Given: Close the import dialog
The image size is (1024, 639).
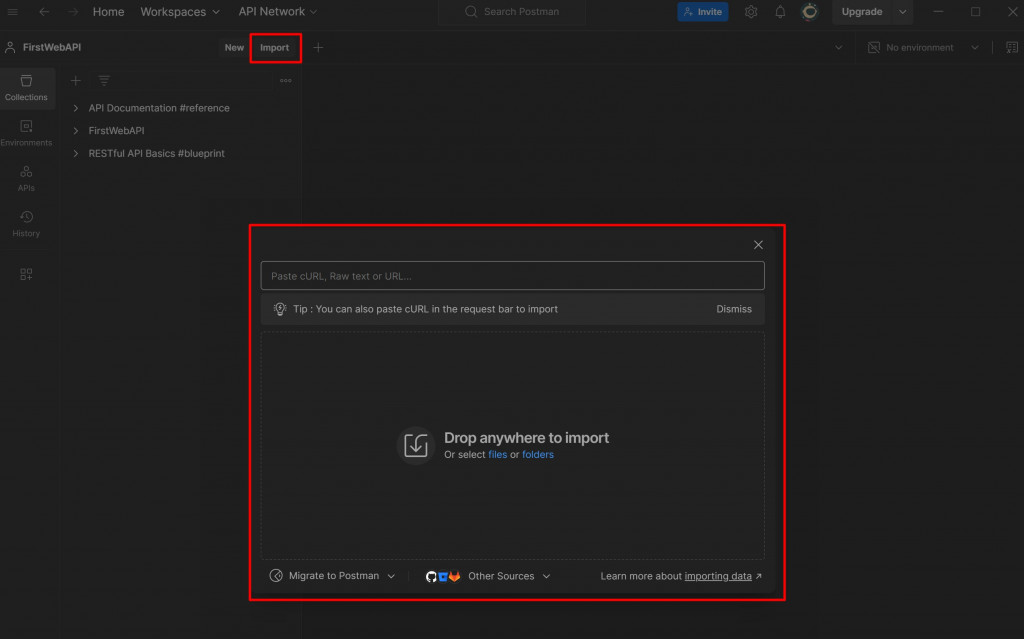Looking at the screenshot, I should pos(758,244).
